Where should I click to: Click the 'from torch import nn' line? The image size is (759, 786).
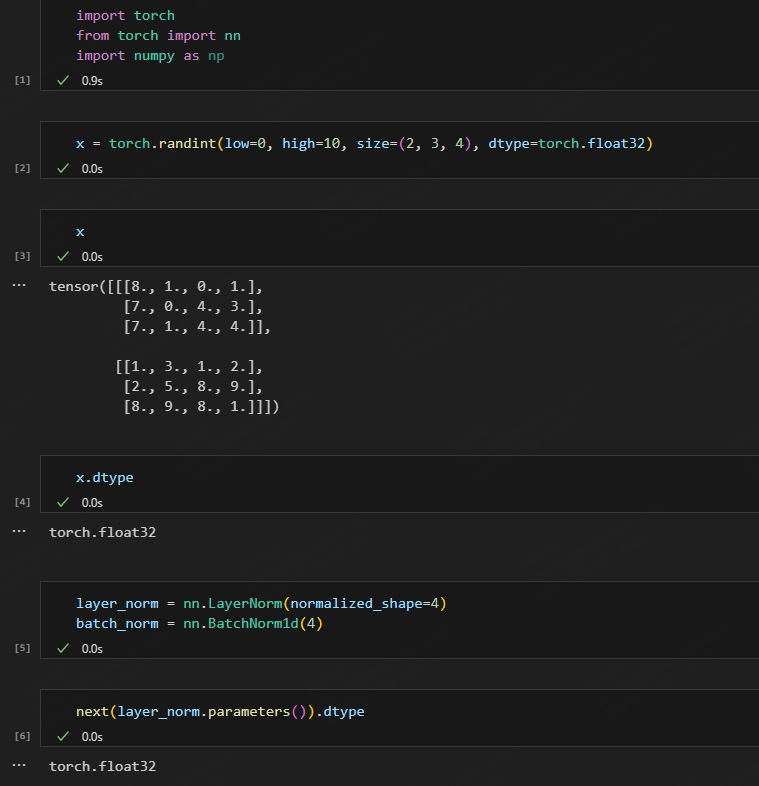click(x=158, y=36)
